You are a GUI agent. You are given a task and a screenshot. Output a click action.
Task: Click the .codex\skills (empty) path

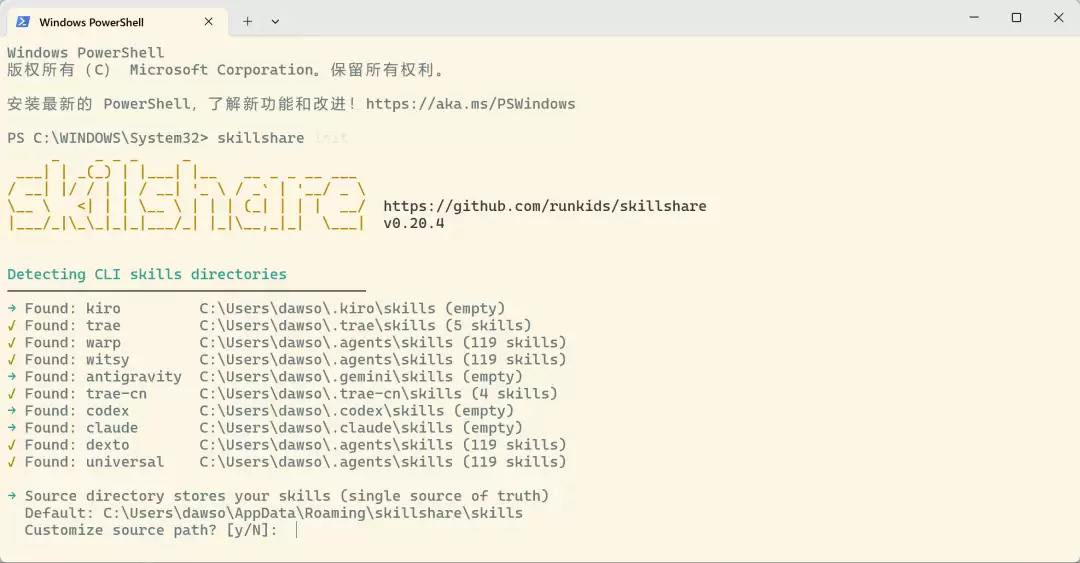click(x=357, y=411)
